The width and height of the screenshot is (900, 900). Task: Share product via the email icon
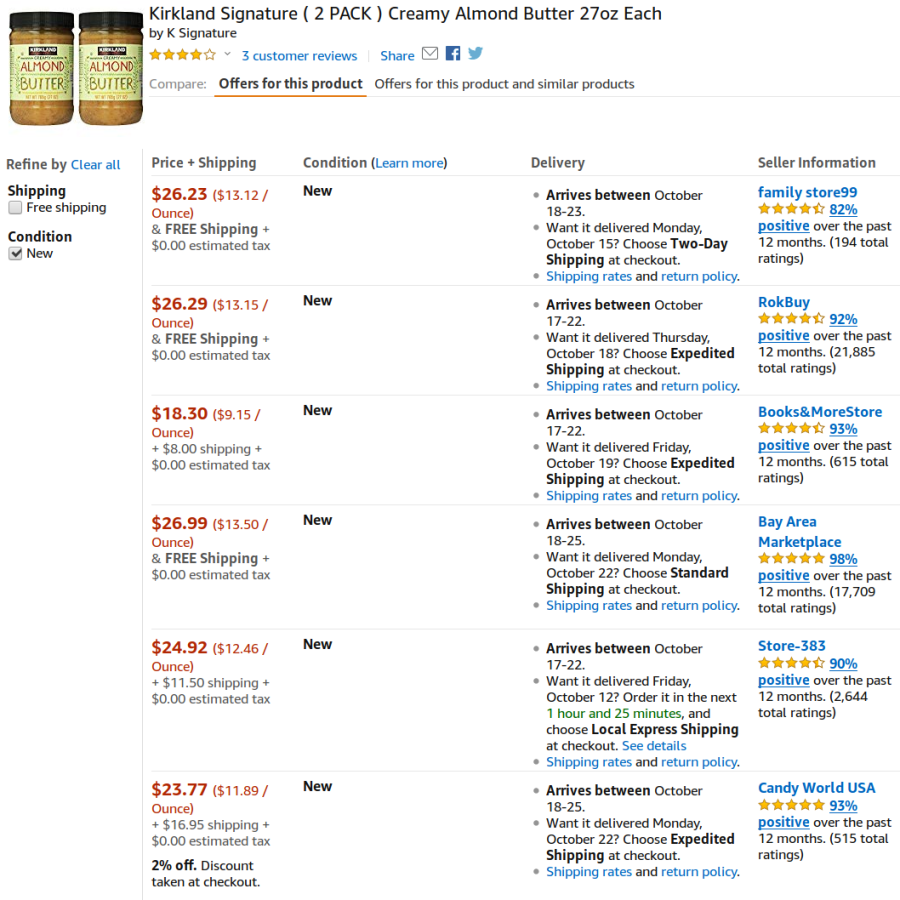click(x=429, y=54)
